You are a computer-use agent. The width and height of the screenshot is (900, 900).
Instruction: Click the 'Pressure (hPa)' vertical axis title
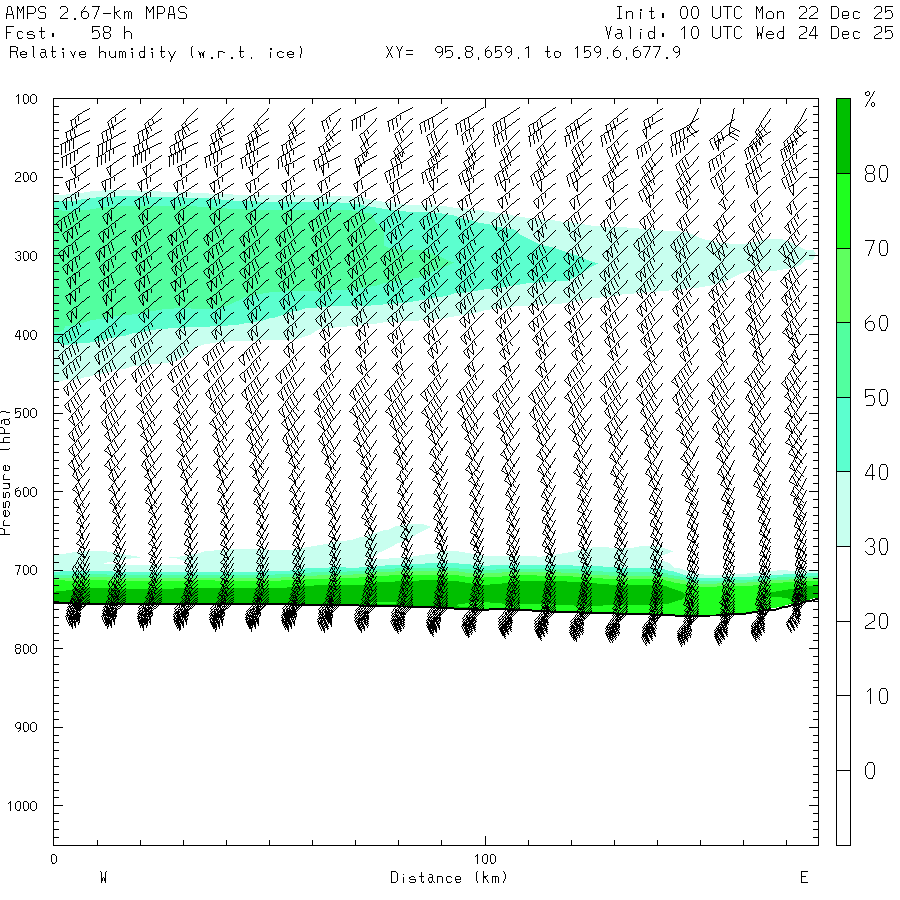pos(6,472)
